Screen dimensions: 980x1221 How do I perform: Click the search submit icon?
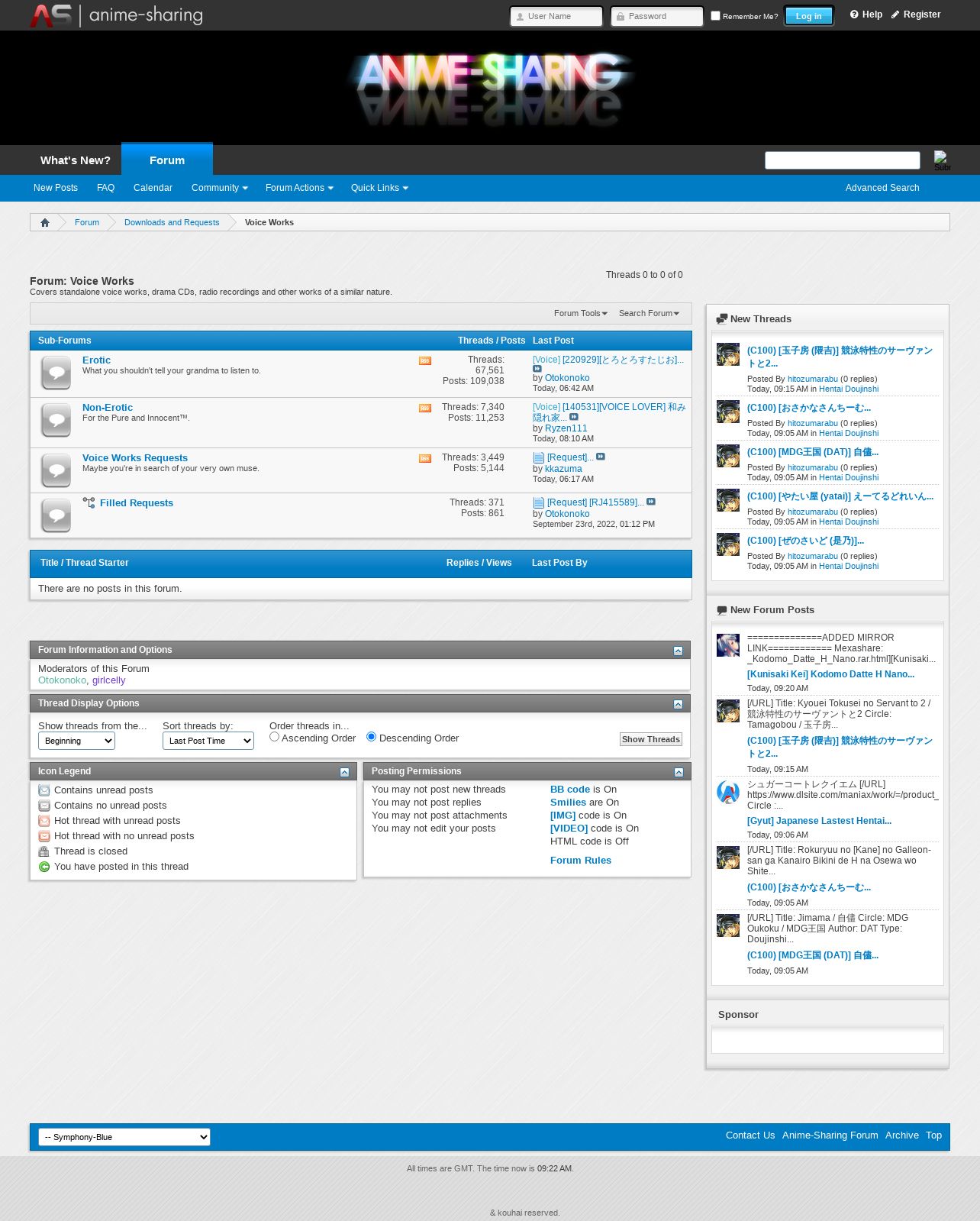[x=942, y=160]
